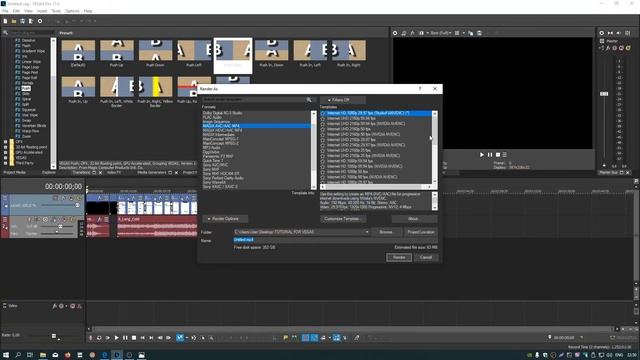
Task: Click the Cancel button in Render As dialog
Action: coord(426,257)
